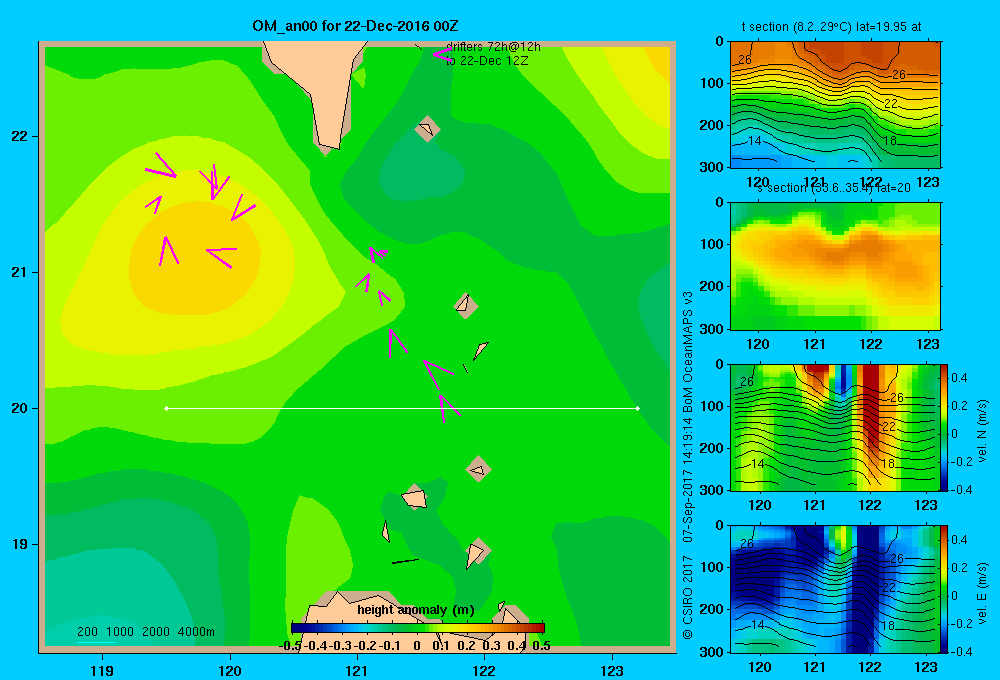
Task: Click the 0 tick on vel. N color scale
Action: (x=955, y=434)
